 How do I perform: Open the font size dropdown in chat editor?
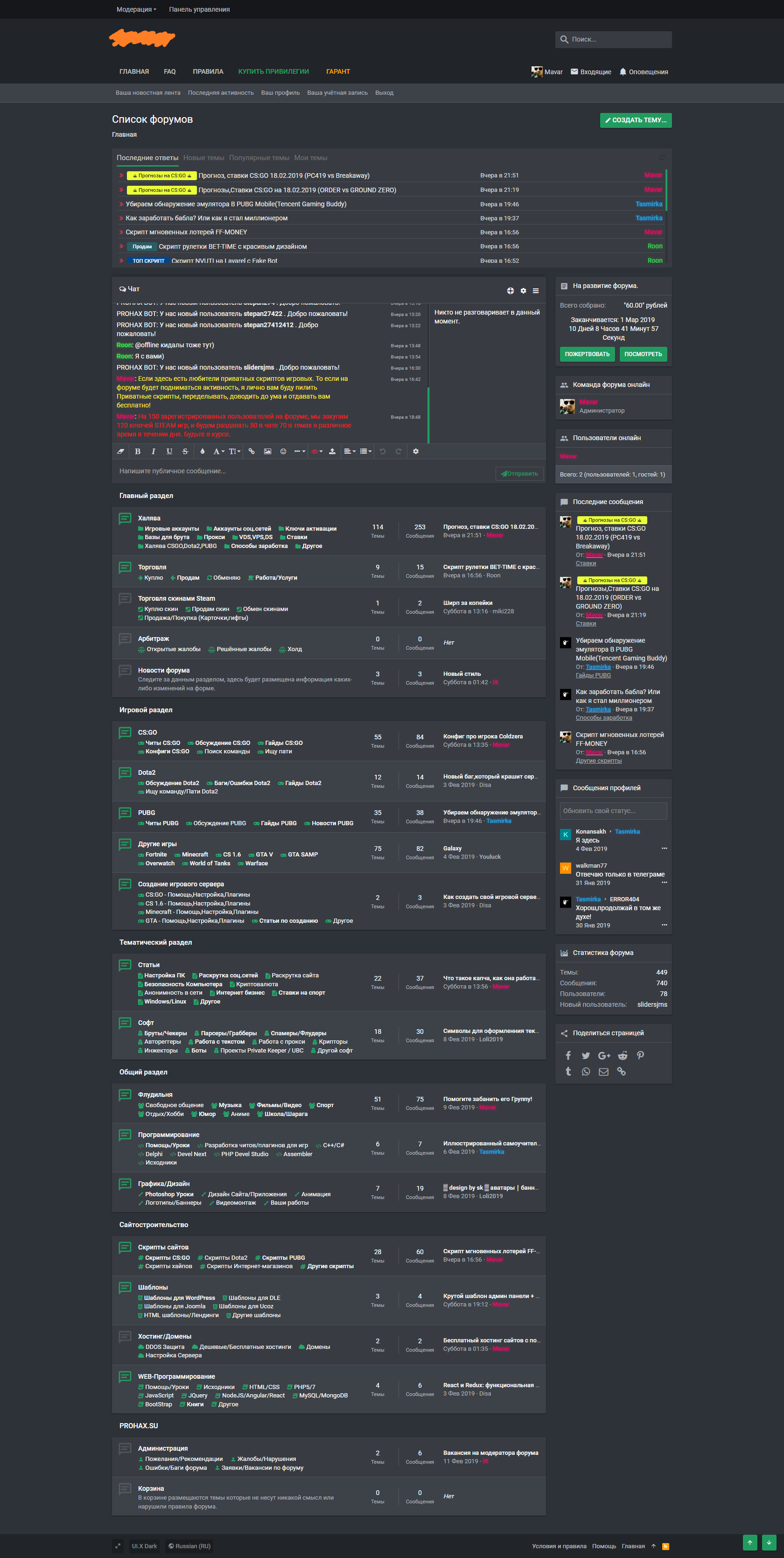(x=235, y=452)
